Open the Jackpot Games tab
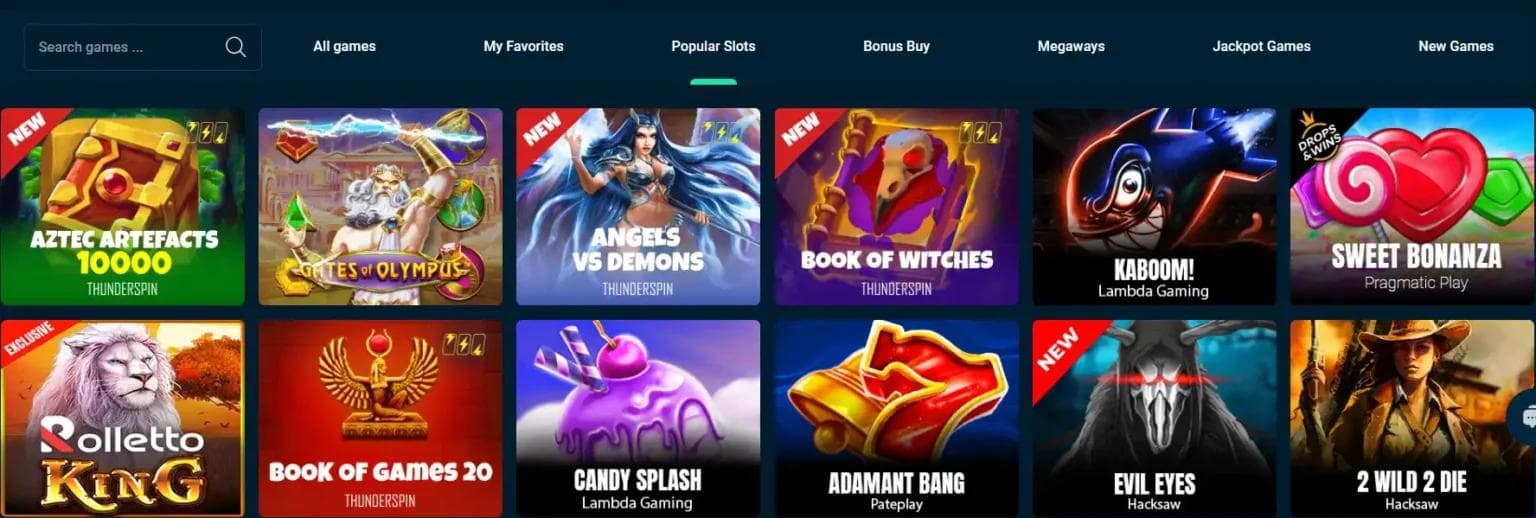 [1261, 46]
